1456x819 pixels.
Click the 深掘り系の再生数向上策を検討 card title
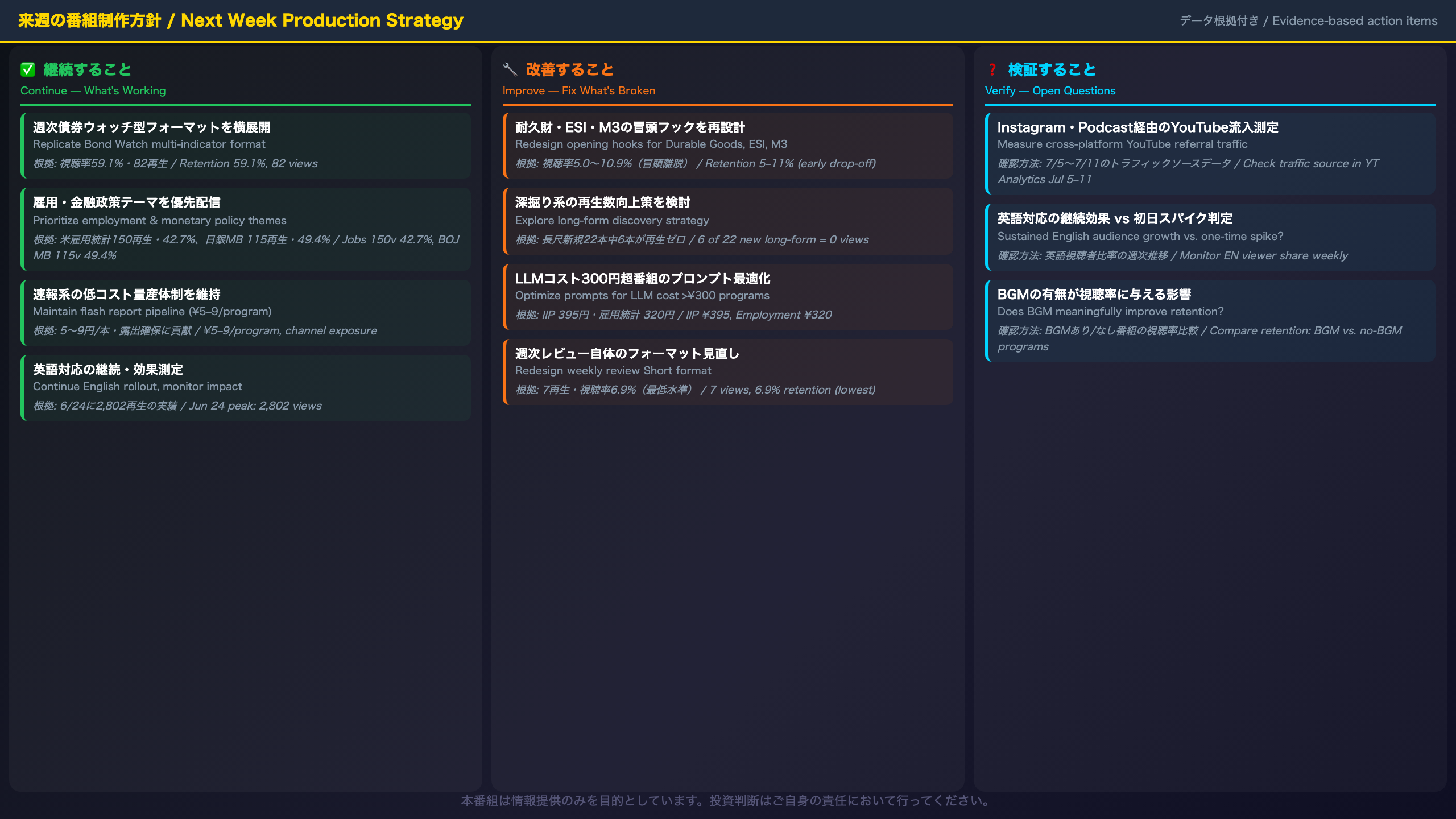tap(603, 202)
